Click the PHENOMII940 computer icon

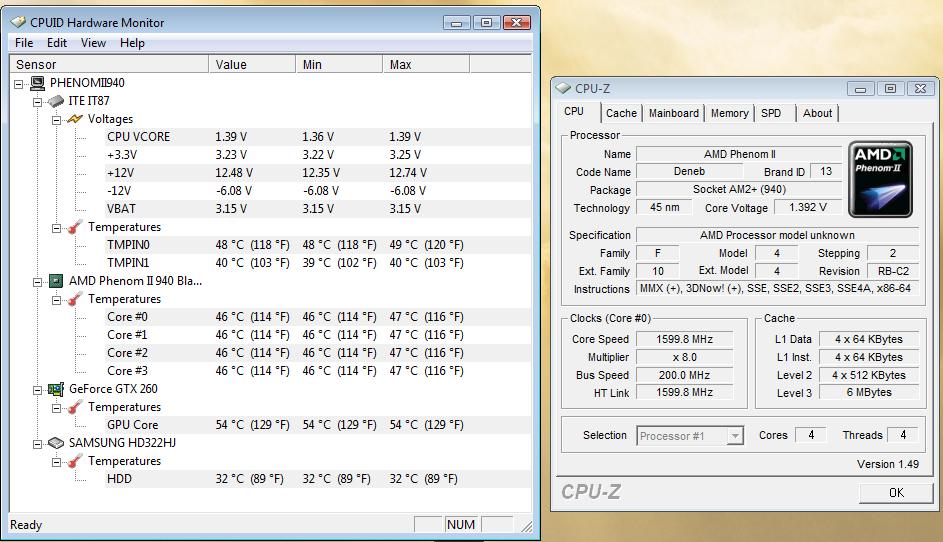[37, 83]
